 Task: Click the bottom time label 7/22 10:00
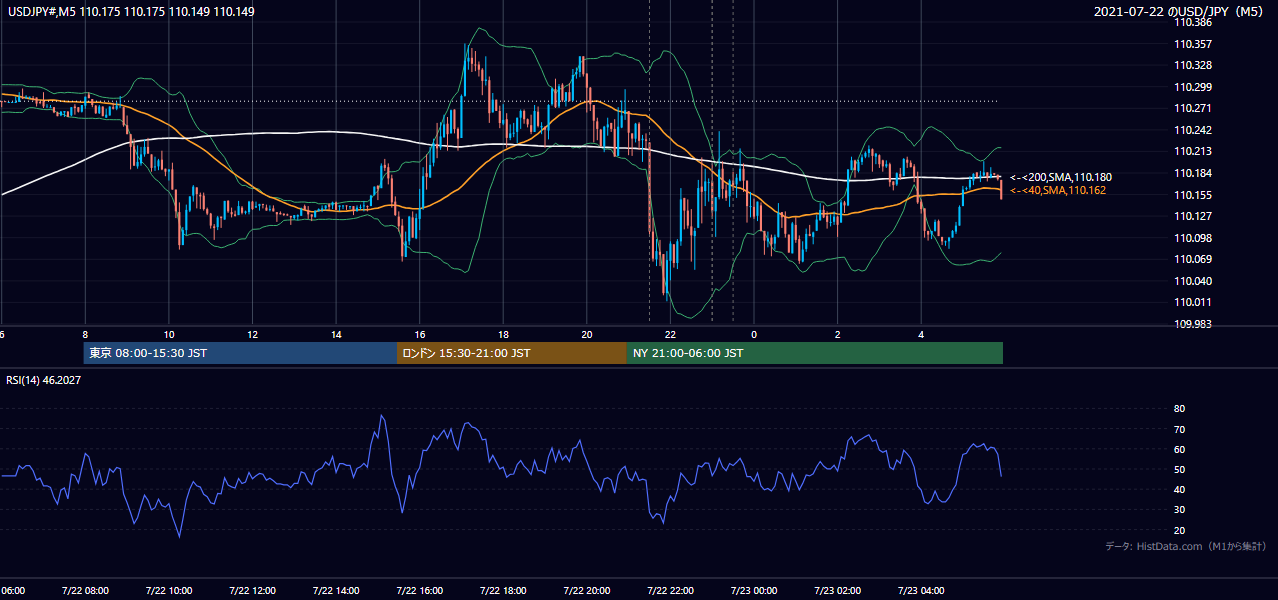coord(168,590)
